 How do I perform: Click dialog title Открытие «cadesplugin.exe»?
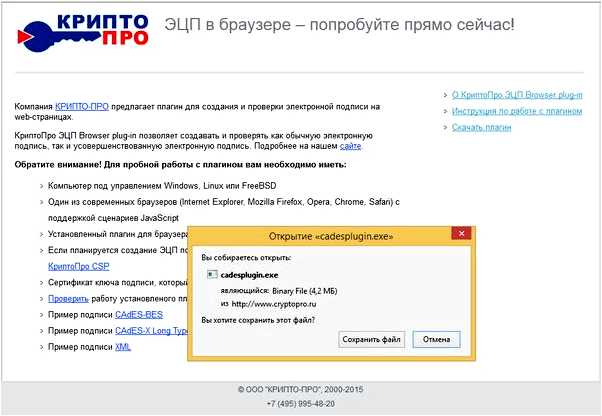pos(331,236)
